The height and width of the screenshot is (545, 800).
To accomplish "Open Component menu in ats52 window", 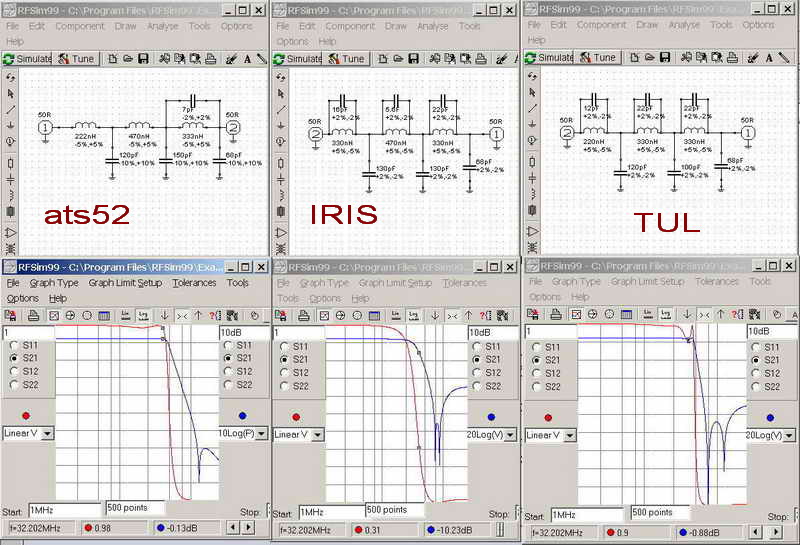I will [80, 26].
